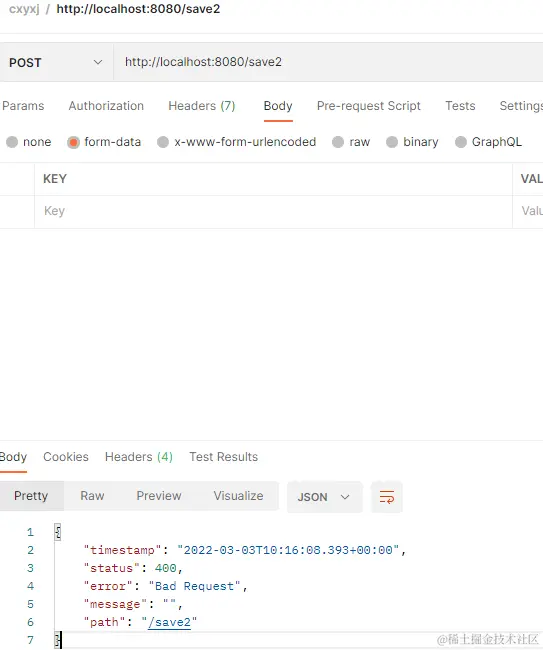This screenshot has height=650, width=543.
Task: Open the POST method dropdown
Action: coord(56,63)
